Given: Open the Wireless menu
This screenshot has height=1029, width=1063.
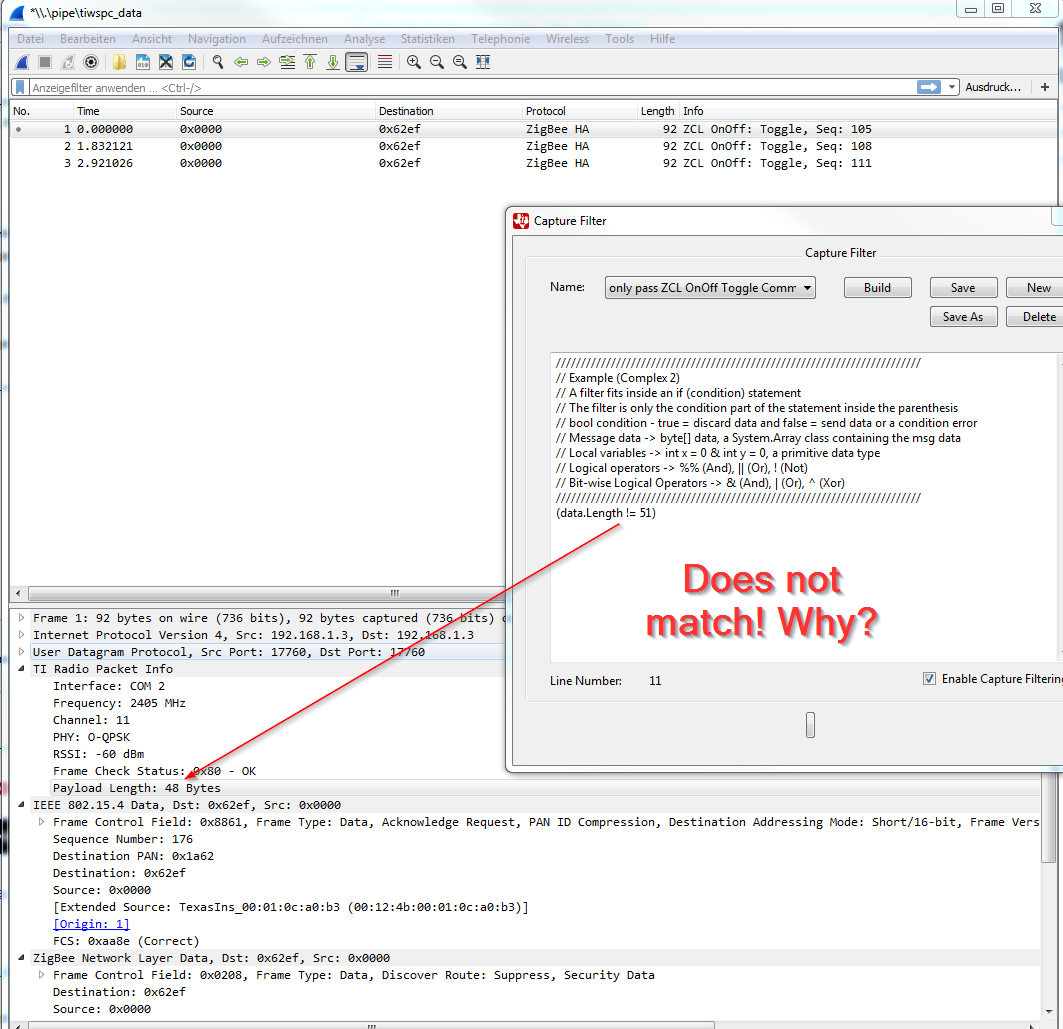Looking at the screenshot, I should click(567, 39).
